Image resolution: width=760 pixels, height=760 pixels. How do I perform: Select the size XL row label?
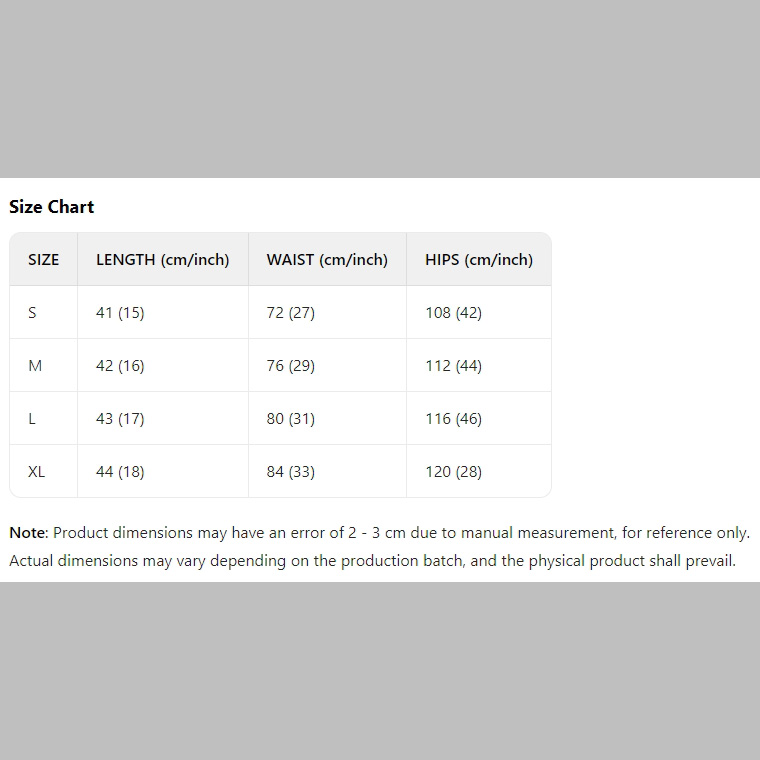click(x=36, y=472)
